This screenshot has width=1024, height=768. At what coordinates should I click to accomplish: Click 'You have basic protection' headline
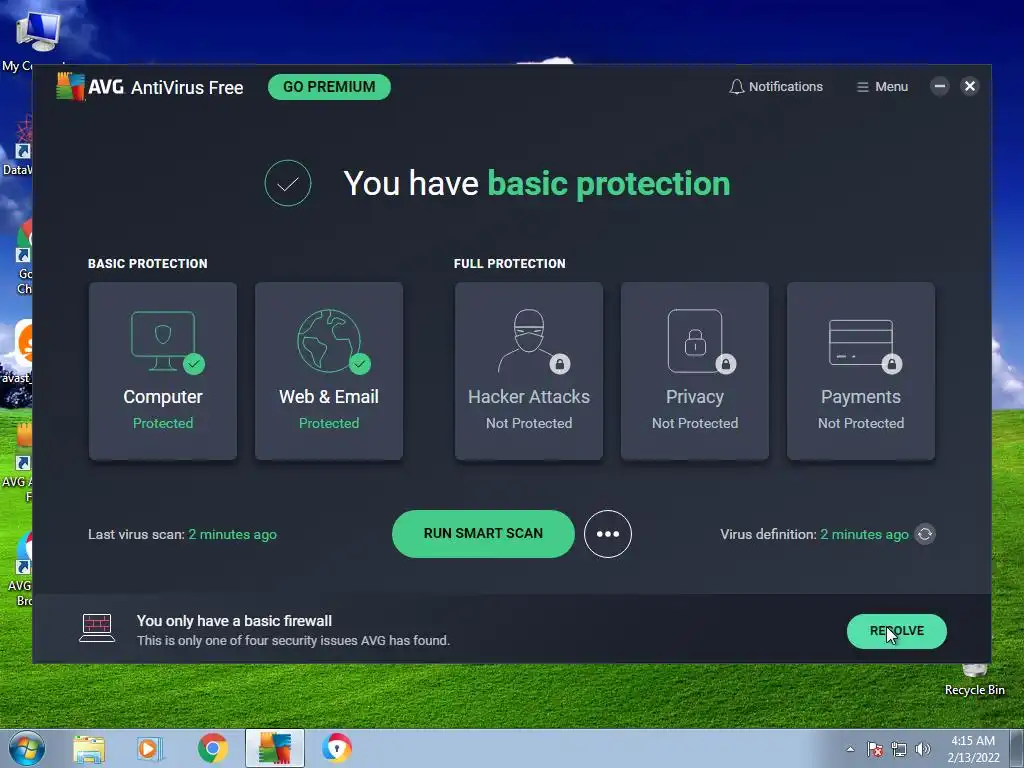537,184
